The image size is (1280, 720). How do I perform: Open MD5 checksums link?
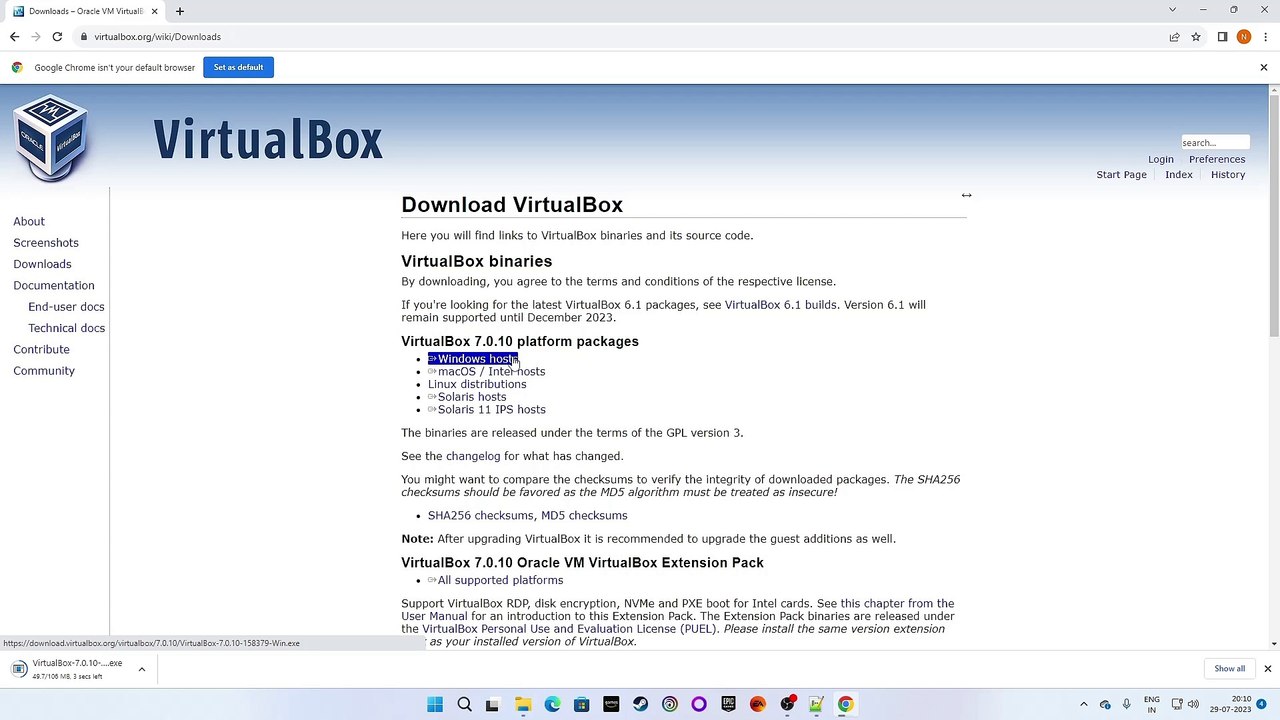click(x=584, y=516)
